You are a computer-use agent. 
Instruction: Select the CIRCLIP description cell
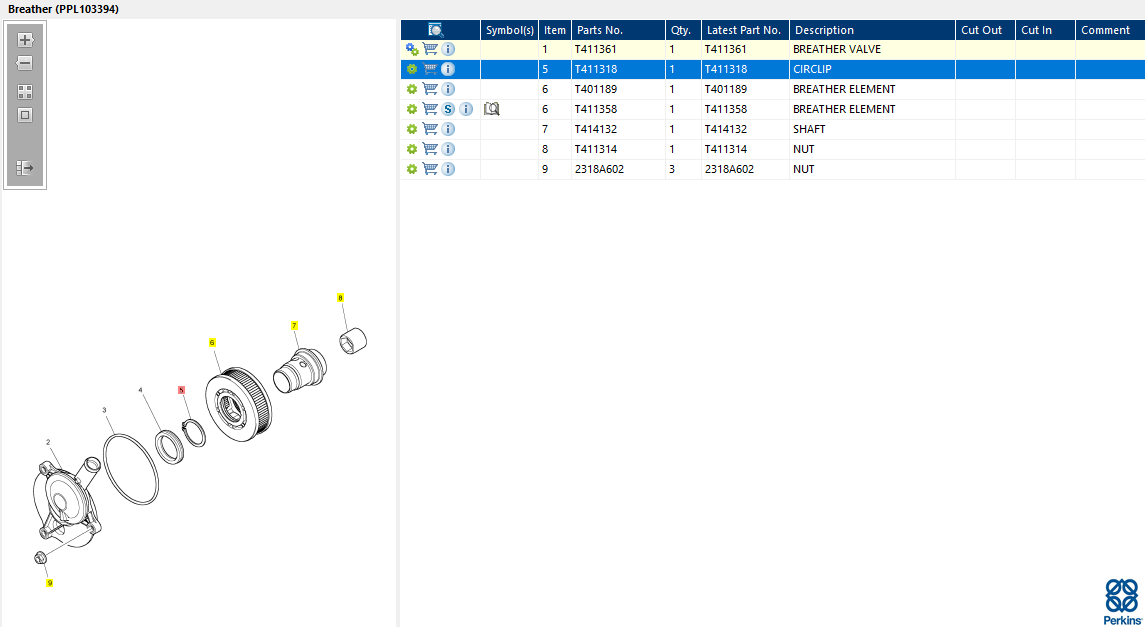tap(873, 69)
